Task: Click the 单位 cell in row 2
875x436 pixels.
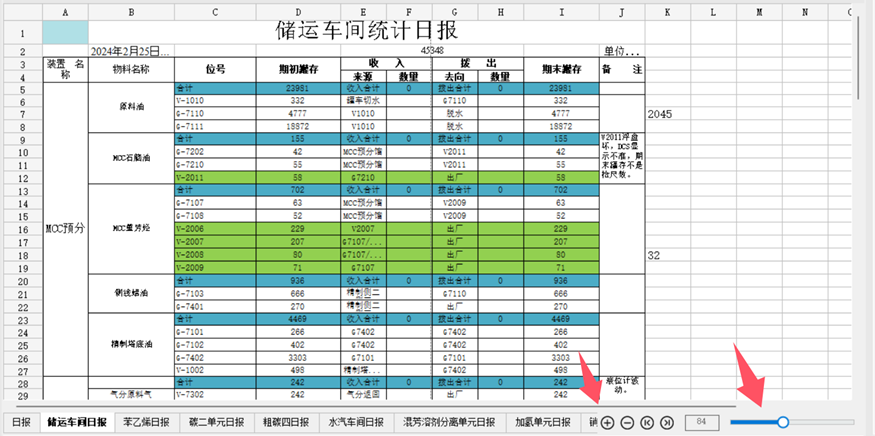Action: click(x=622, y=51)
